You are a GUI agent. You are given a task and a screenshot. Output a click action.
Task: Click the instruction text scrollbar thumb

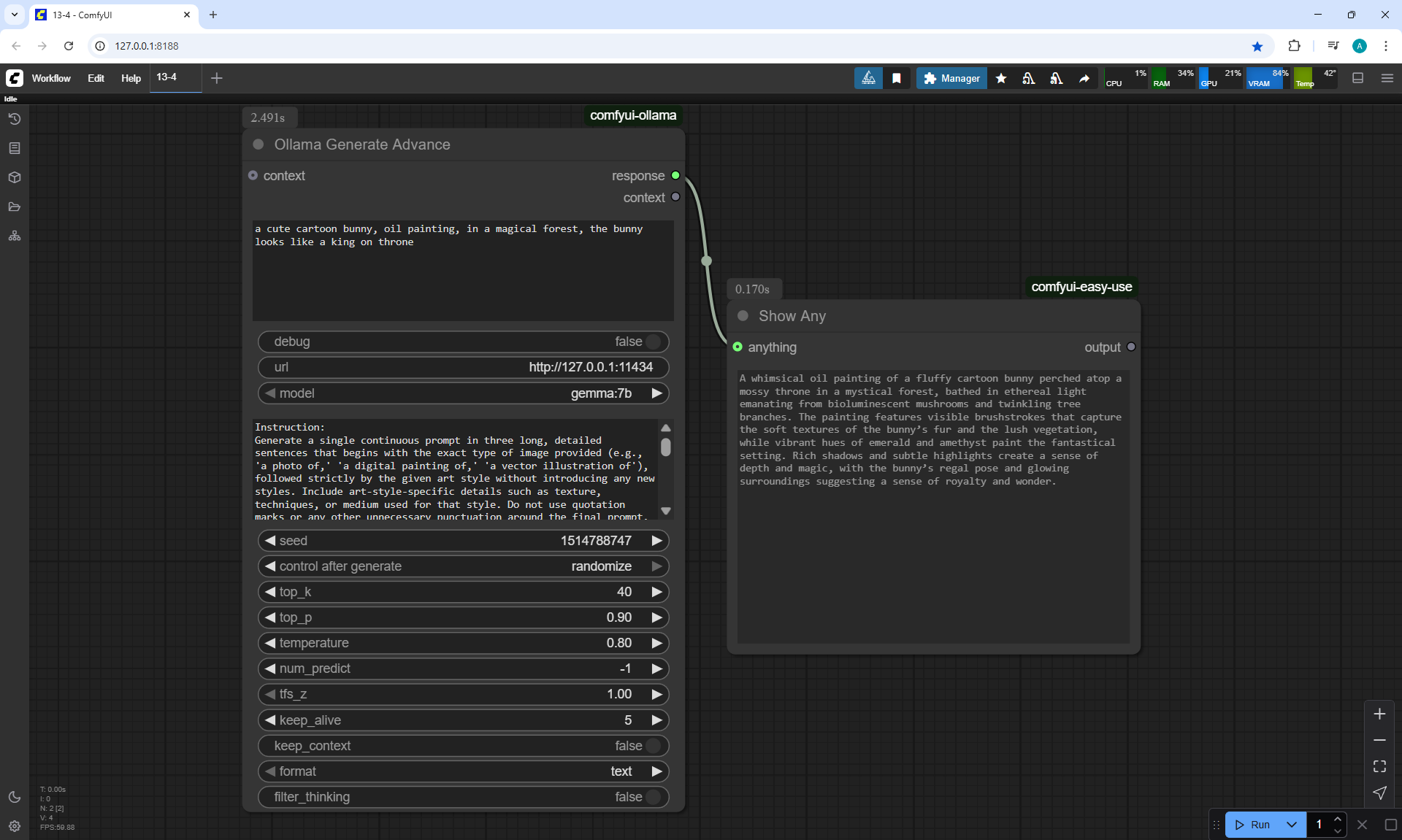click(x=665, y=447)
